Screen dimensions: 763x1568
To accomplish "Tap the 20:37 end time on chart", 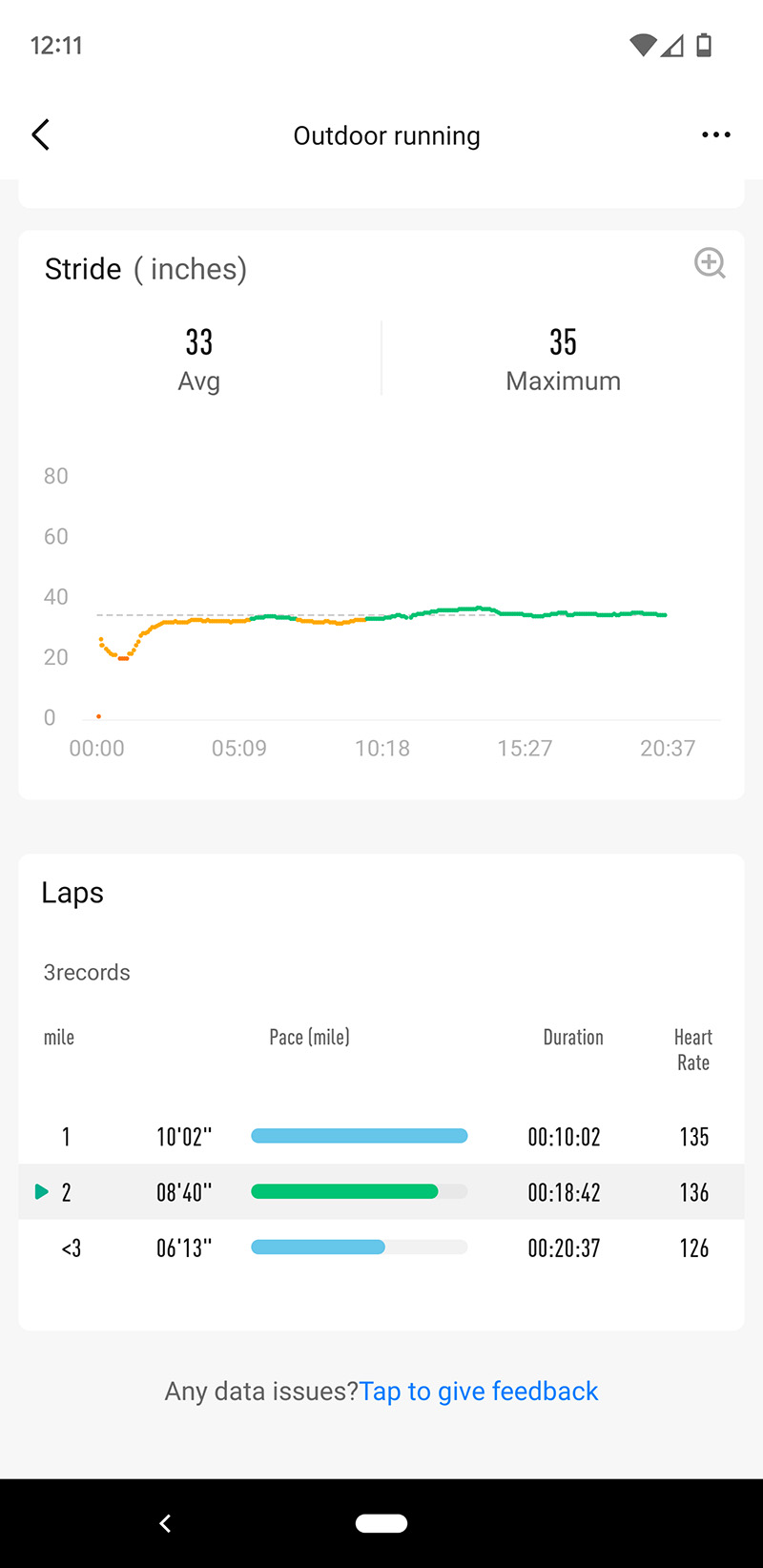I will tap(668, 749).
